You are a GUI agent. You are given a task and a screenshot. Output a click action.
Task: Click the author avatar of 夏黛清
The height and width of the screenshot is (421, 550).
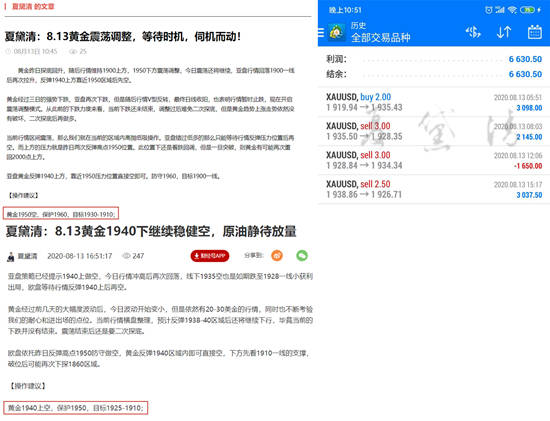click(11, 256)
